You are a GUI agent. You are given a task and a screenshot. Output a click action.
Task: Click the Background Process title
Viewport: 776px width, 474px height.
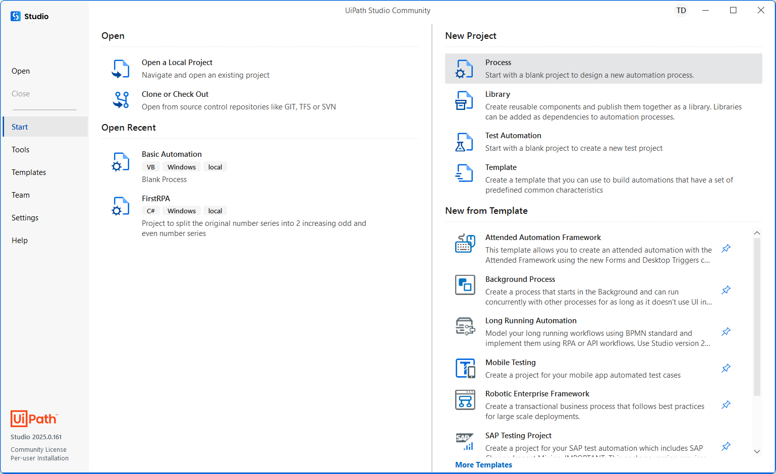point(520,279)
